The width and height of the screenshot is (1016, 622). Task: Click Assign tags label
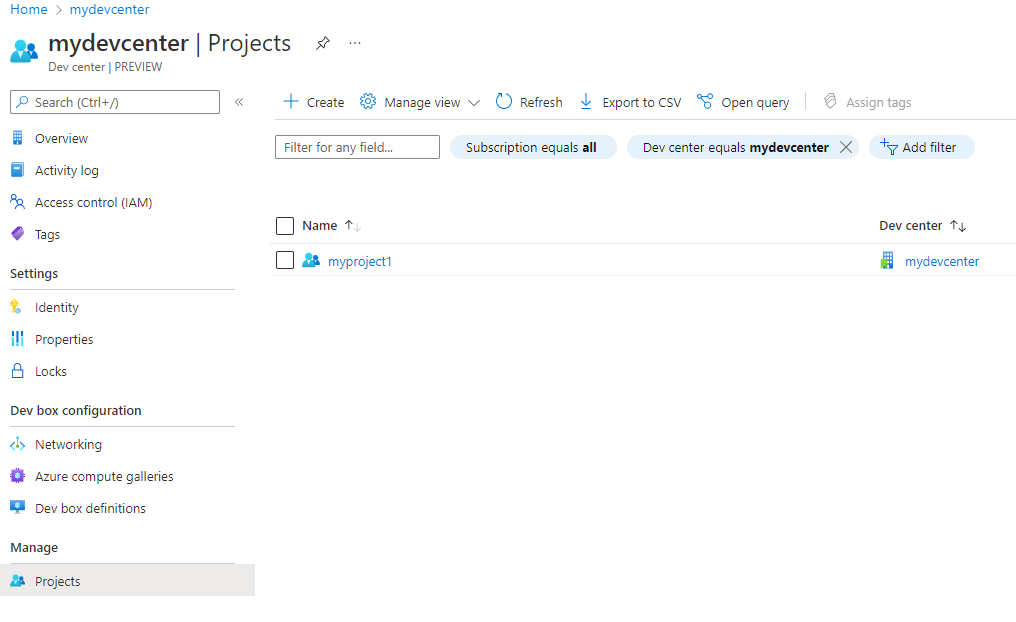coord(879,102)
